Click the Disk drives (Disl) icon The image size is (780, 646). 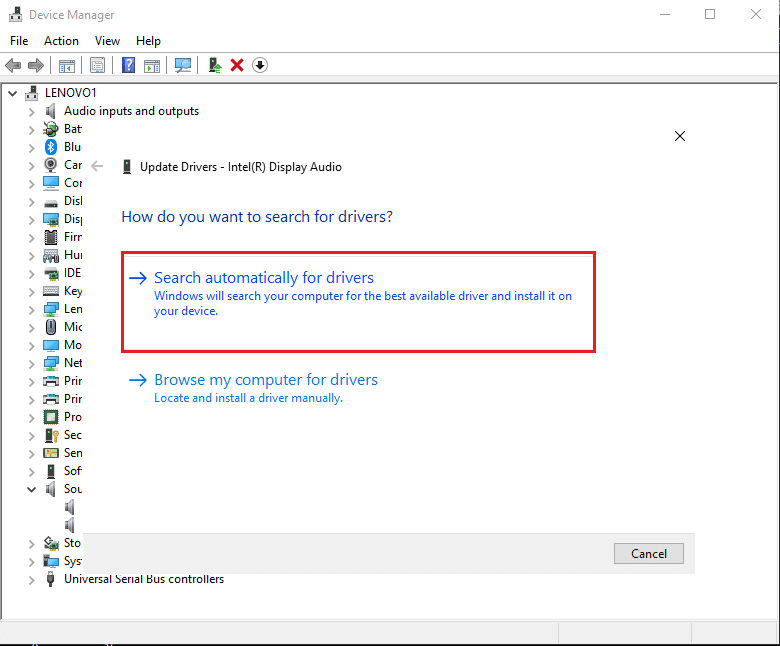click(51, 203)
